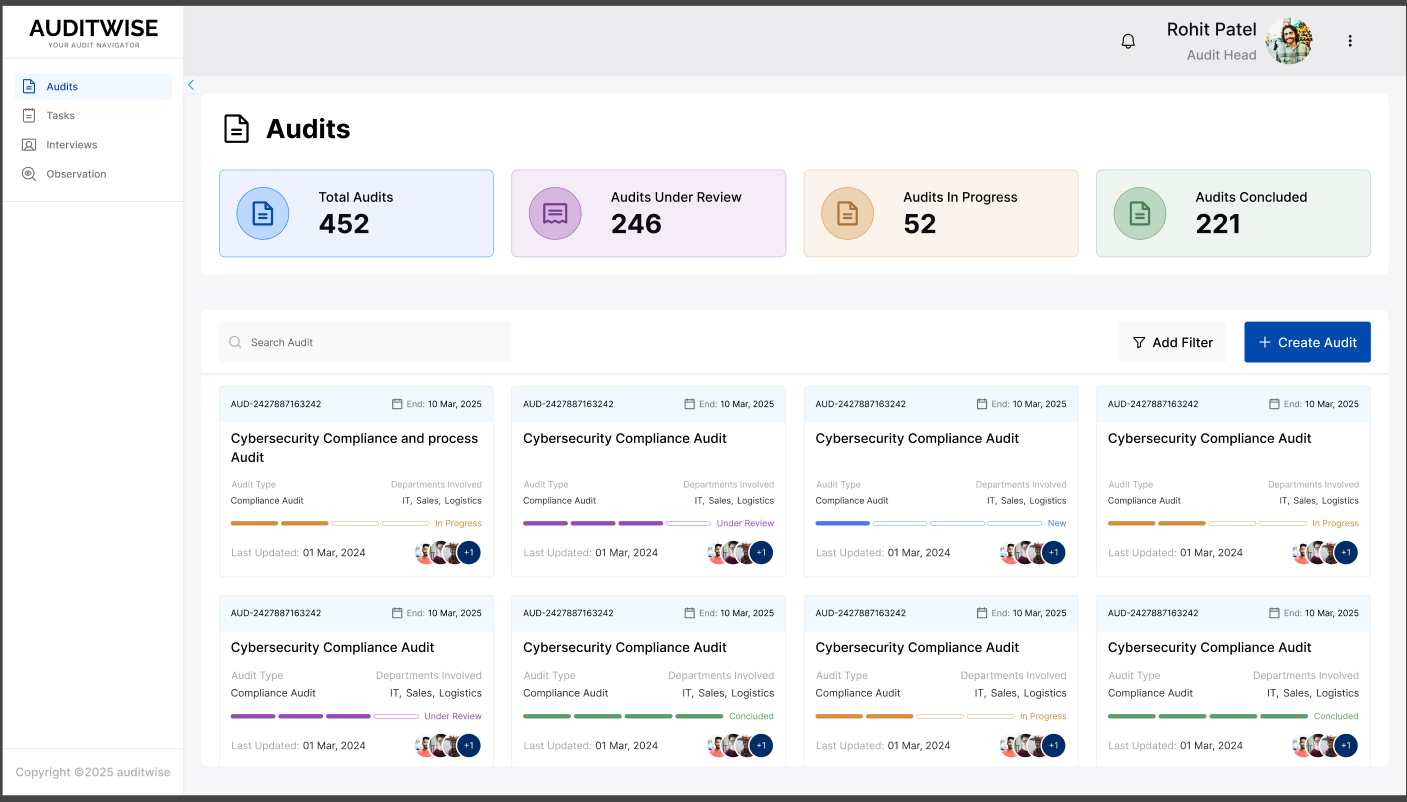Click Rohit Patel's profile picture
Viewport: 1407px width, 802px height.
point(1288,41)
